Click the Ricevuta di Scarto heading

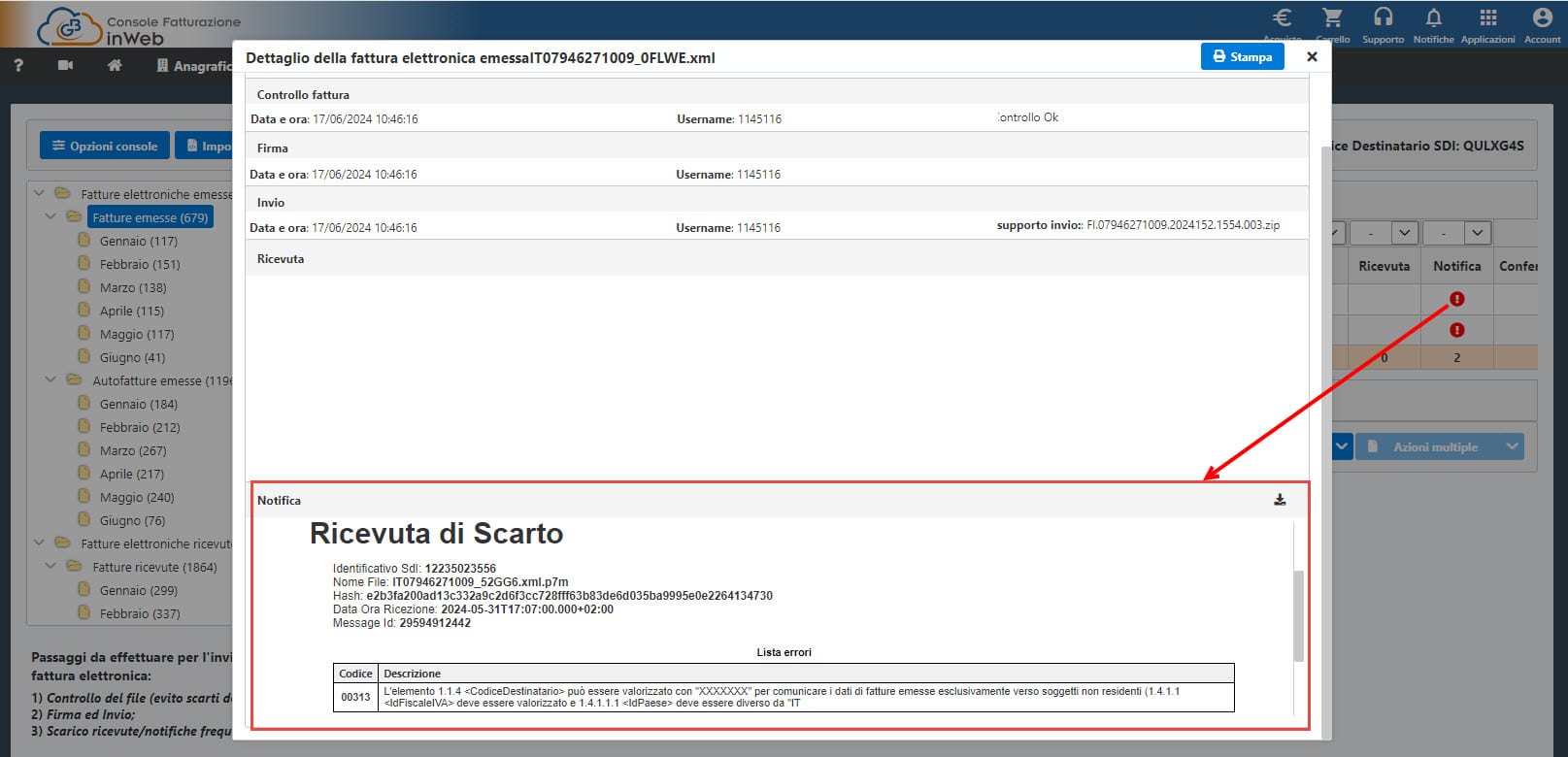(436, 534)
